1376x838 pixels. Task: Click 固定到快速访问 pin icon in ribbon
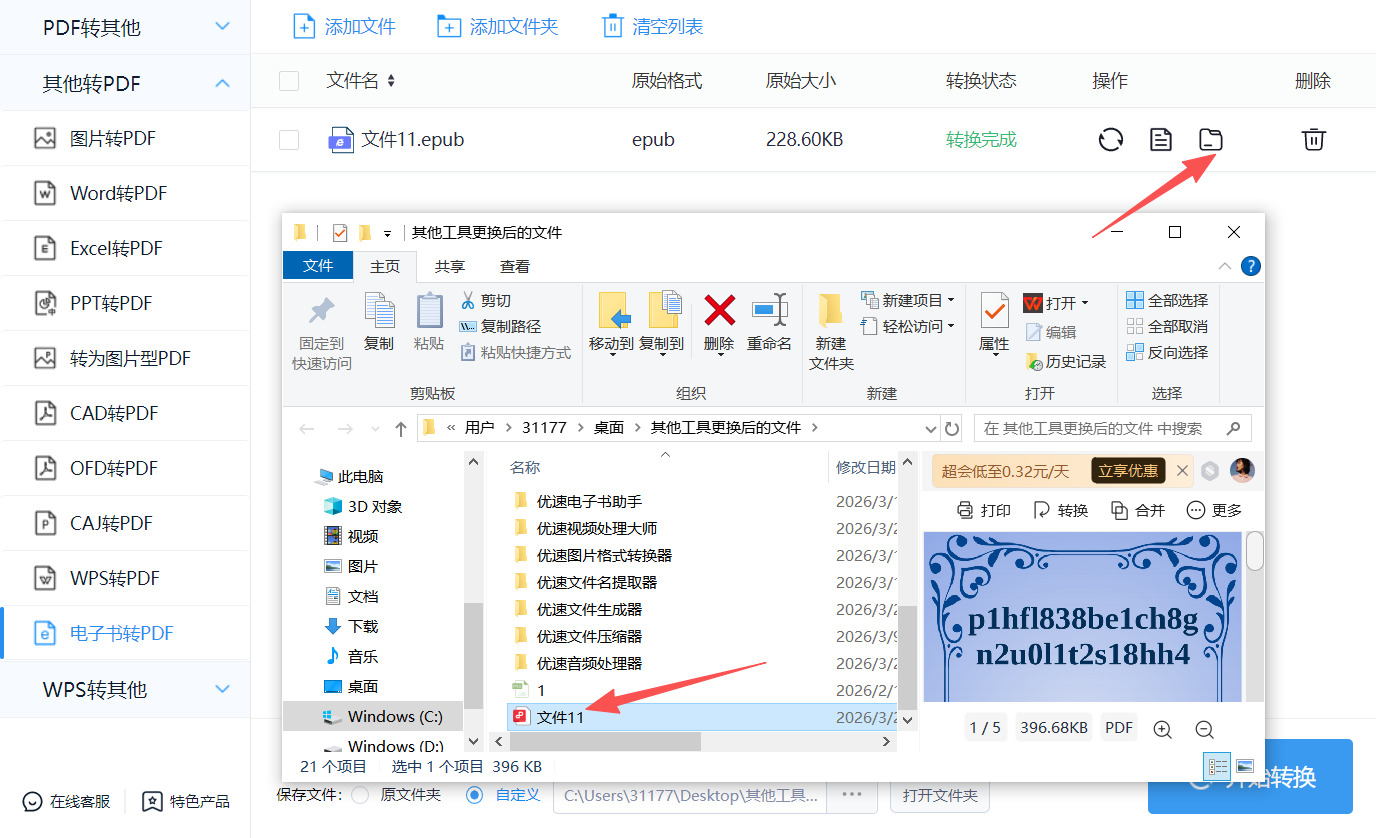pyautogui.click(x=321, y=311)
